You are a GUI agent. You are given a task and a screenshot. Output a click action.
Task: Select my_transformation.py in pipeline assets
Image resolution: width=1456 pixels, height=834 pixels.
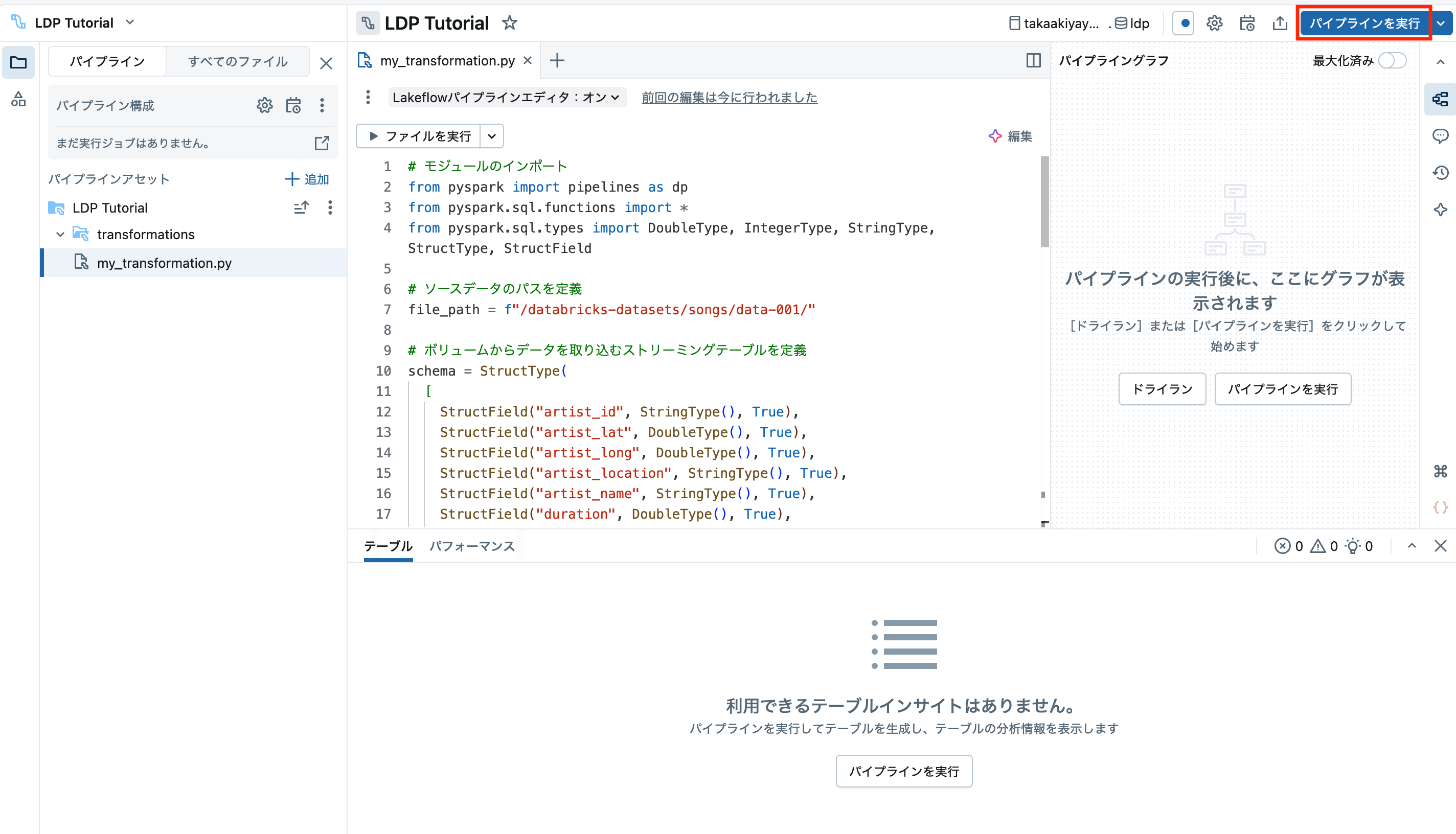(164, 263)
